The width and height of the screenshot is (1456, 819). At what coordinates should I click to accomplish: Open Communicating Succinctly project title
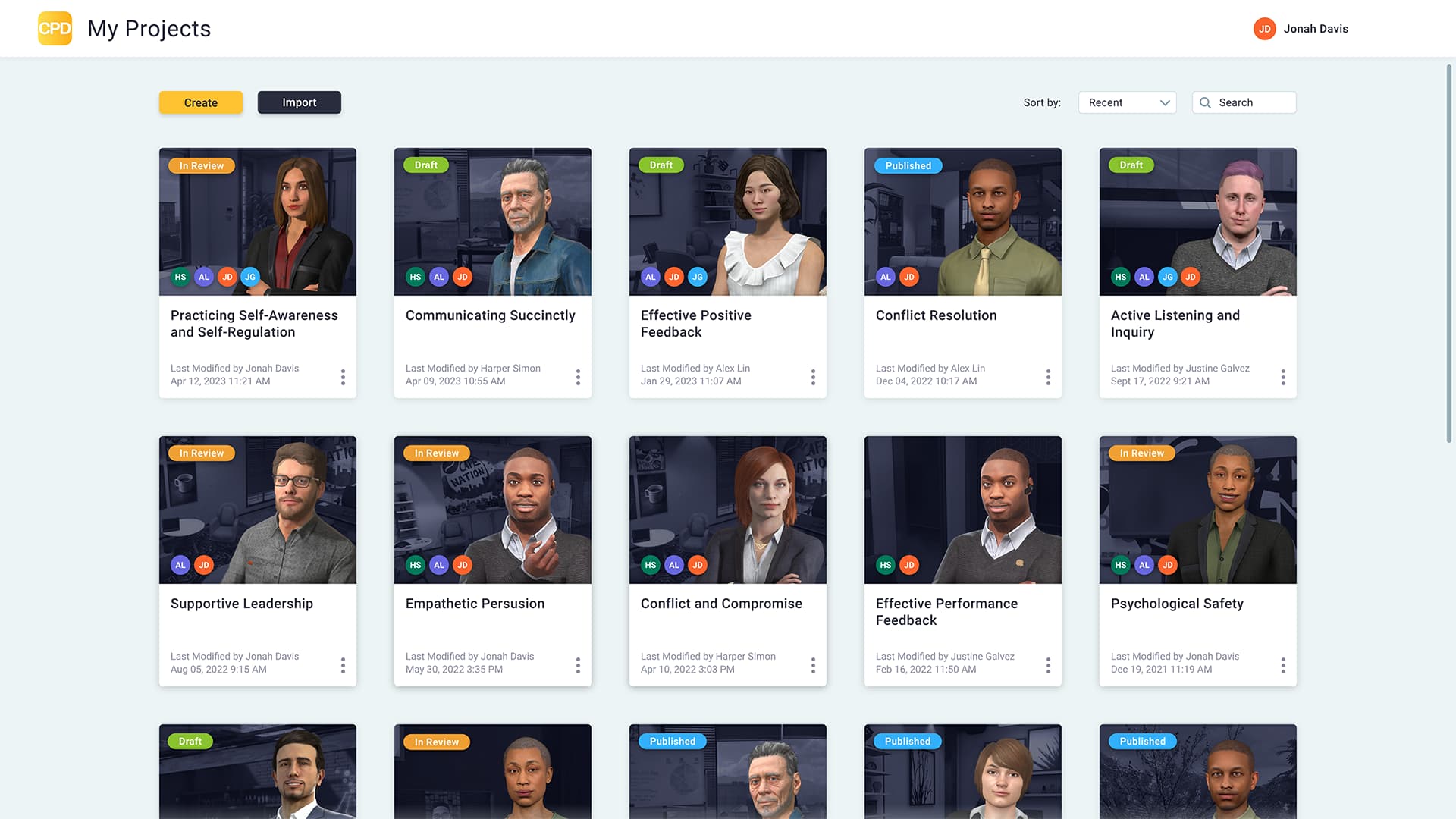(491, 315)
